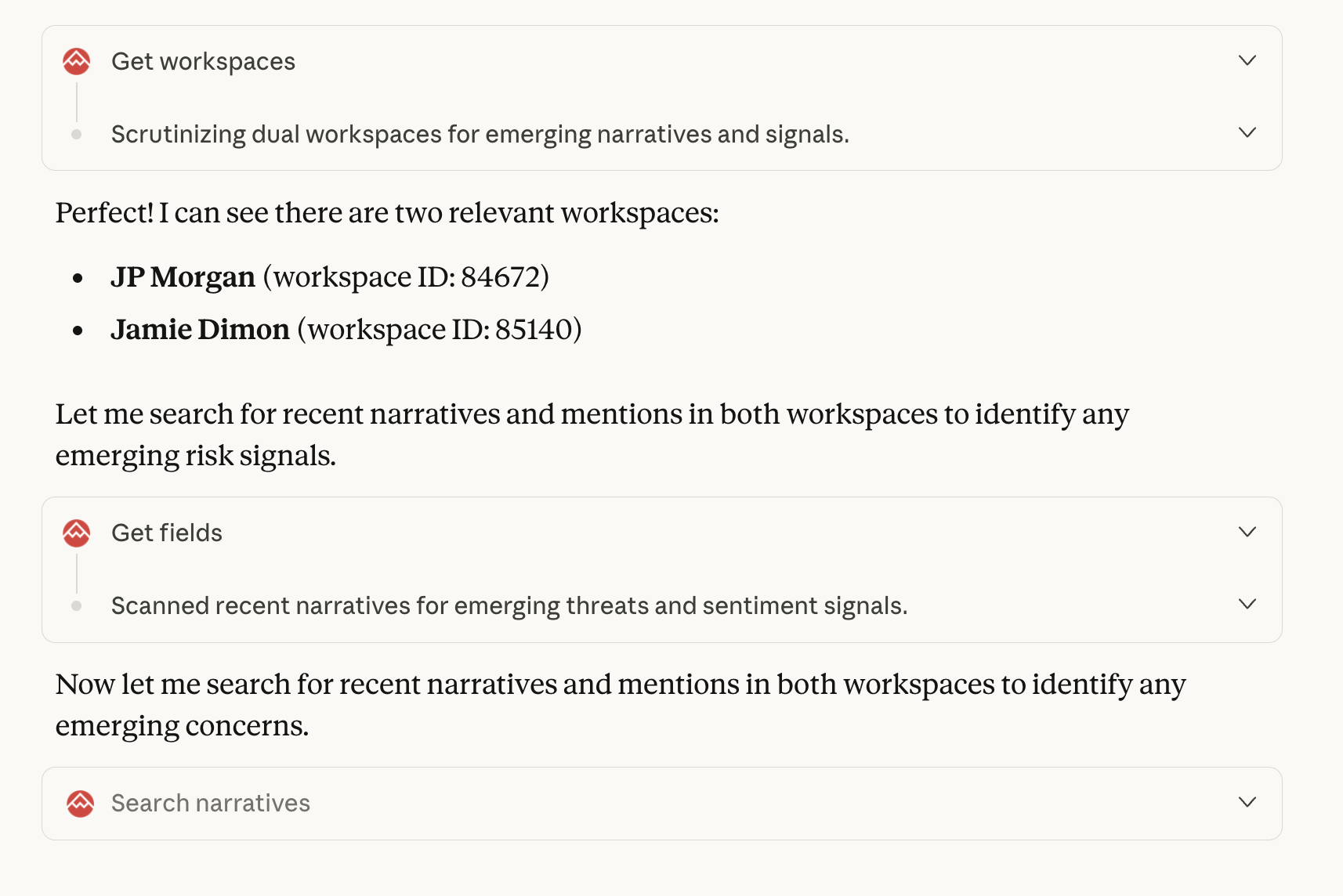Click the step dot beside Scrutinizing dual workspaces
The height and width of the screenshot is (896, 1343).
(x=77, y=135)
